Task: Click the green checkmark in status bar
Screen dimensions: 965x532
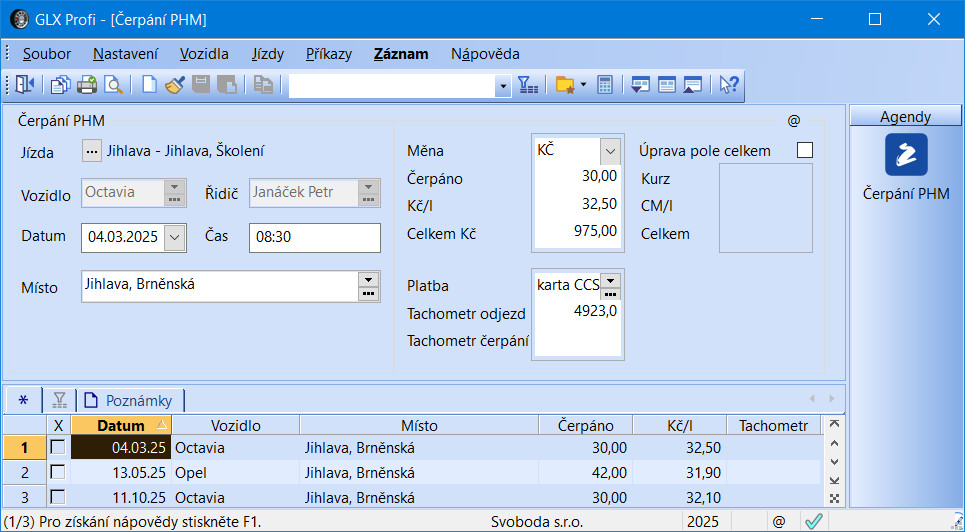Action: pyautogui.click(x=814, y=522)
